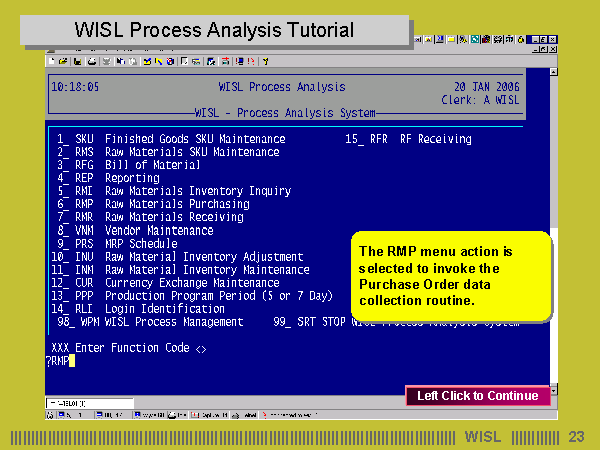
Task: Click the blue monitor icon in top tray
Action: (440, 39)
